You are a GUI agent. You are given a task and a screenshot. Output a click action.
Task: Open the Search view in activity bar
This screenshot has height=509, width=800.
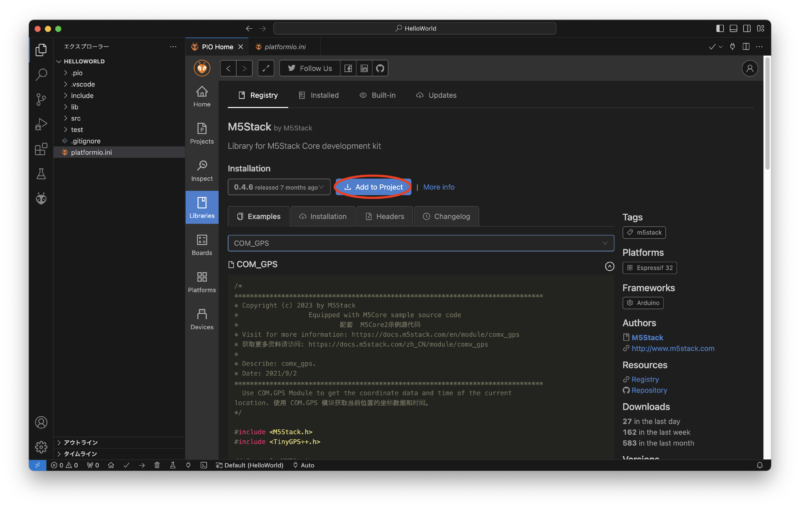41,74
